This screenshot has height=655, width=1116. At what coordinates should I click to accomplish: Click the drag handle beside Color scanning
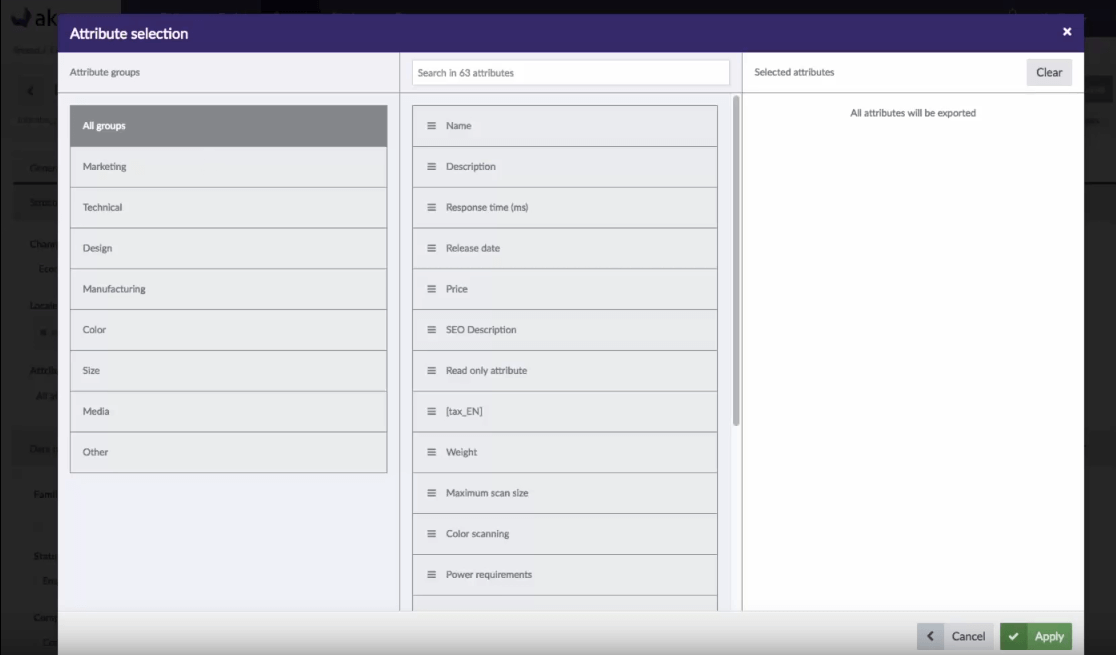click(431, 534)
